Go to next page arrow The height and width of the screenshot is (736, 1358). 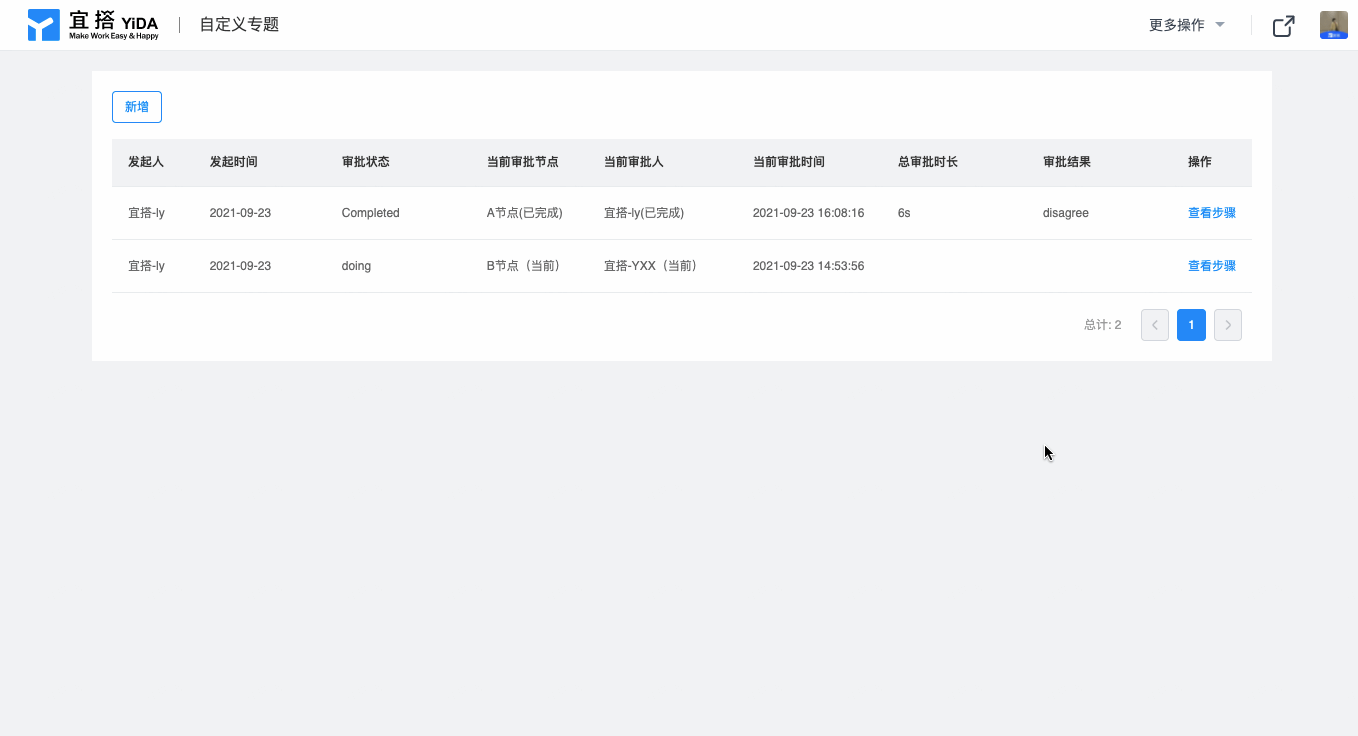click(1228, 325)
